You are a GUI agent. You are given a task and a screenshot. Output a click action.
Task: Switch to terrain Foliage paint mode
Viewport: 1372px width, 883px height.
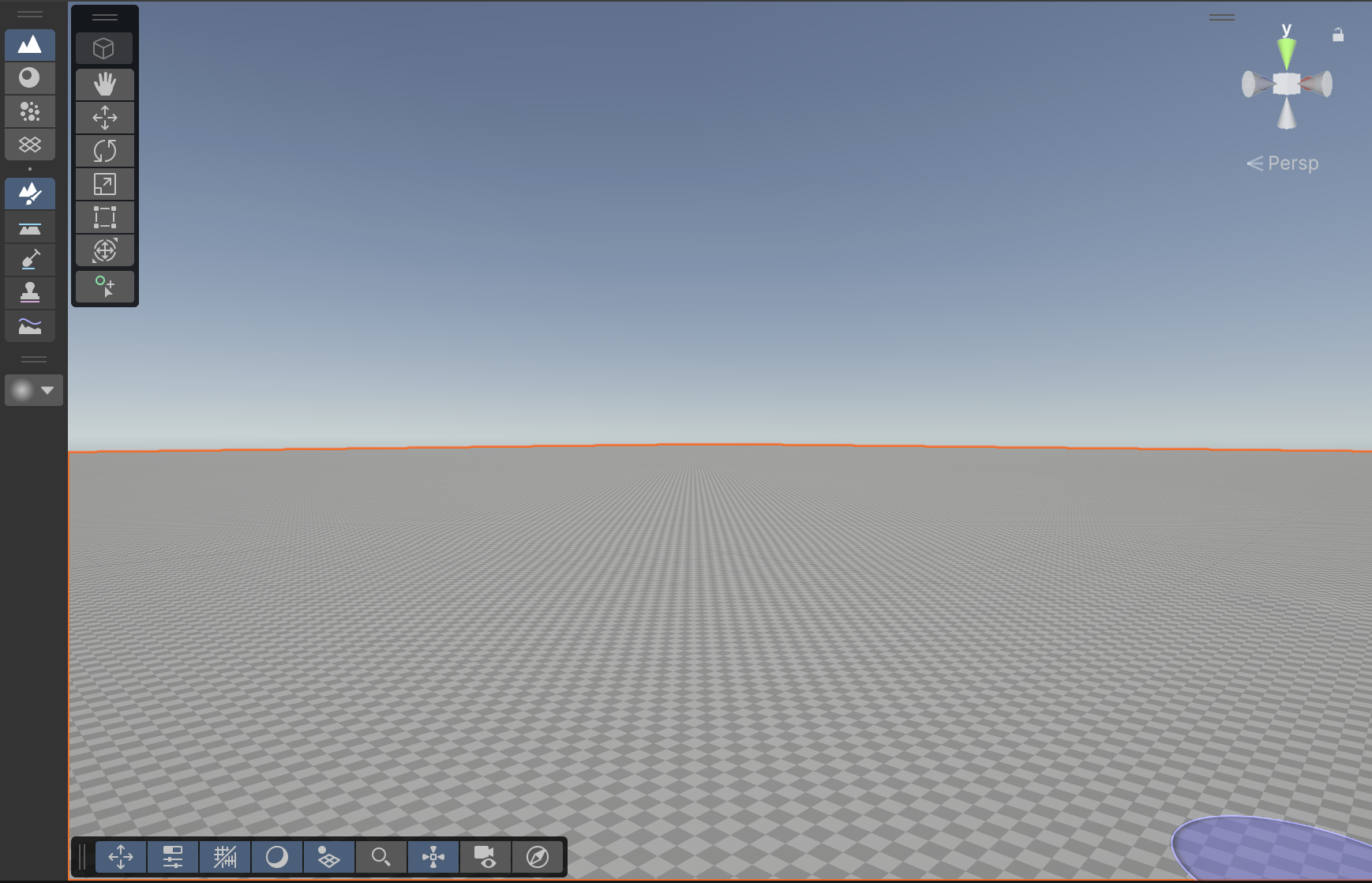pos(30,111)
